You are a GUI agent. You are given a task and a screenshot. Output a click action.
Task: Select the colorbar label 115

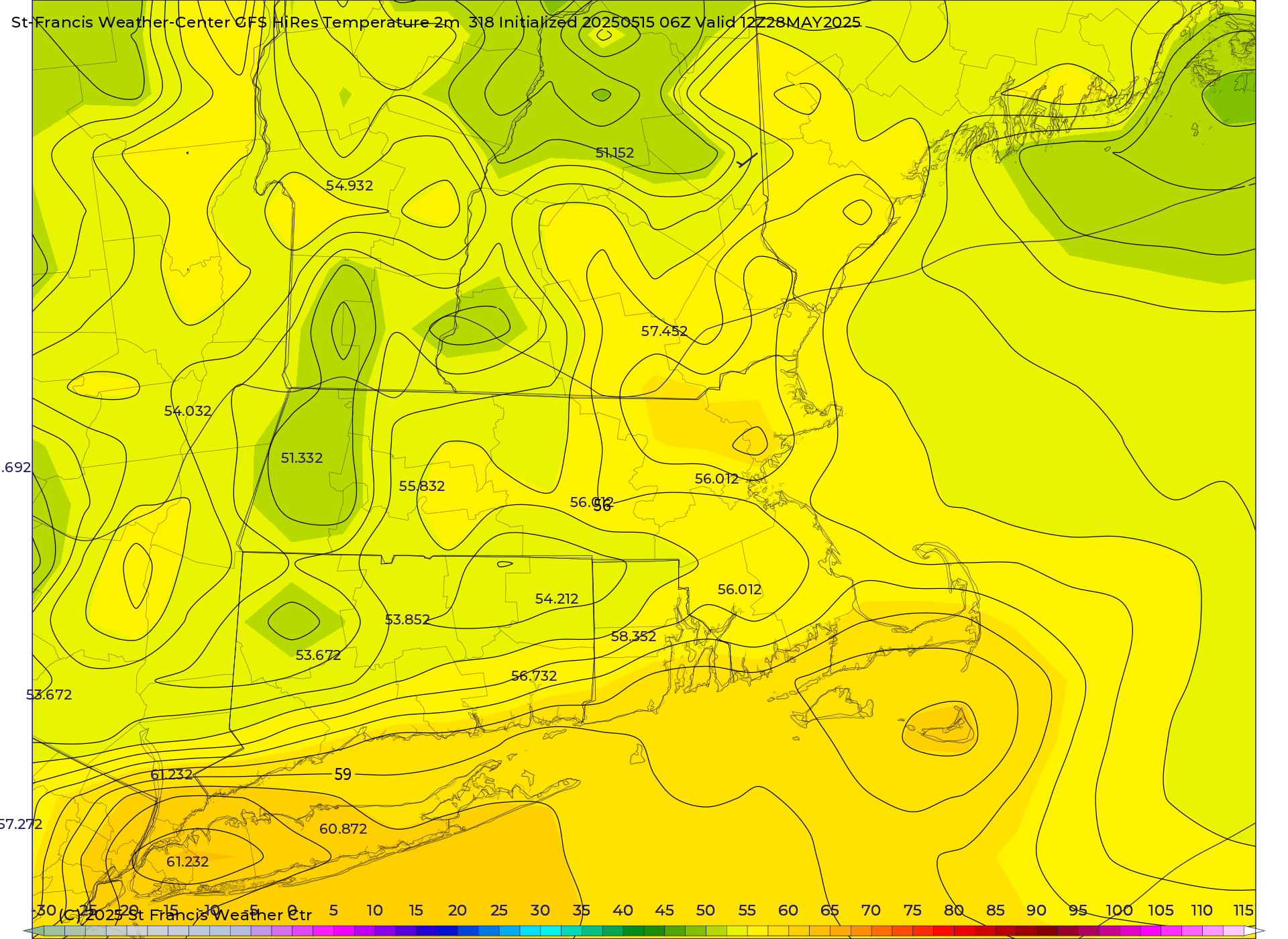pos(1244,911)
